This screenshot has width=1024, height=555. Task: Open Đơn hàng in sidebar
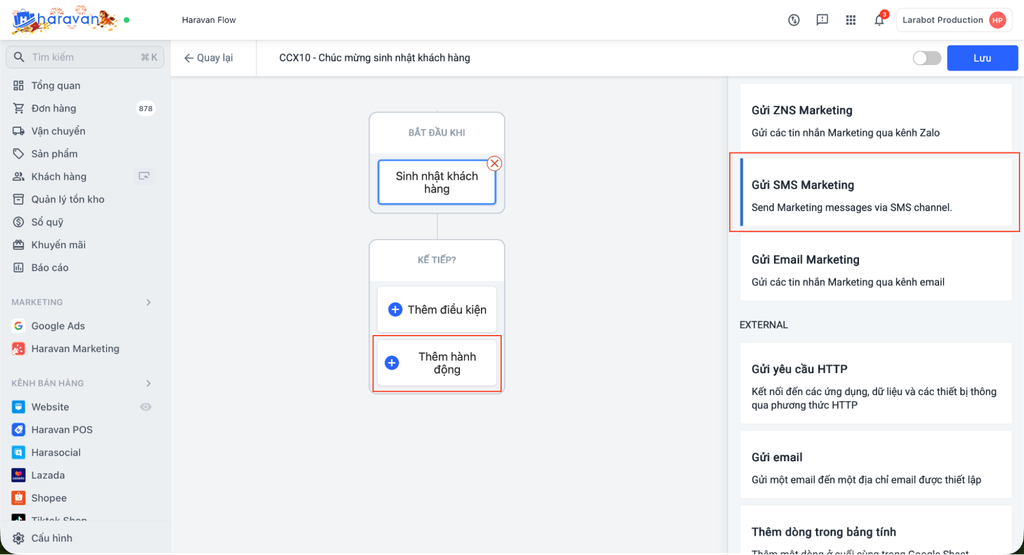(54, 108)
